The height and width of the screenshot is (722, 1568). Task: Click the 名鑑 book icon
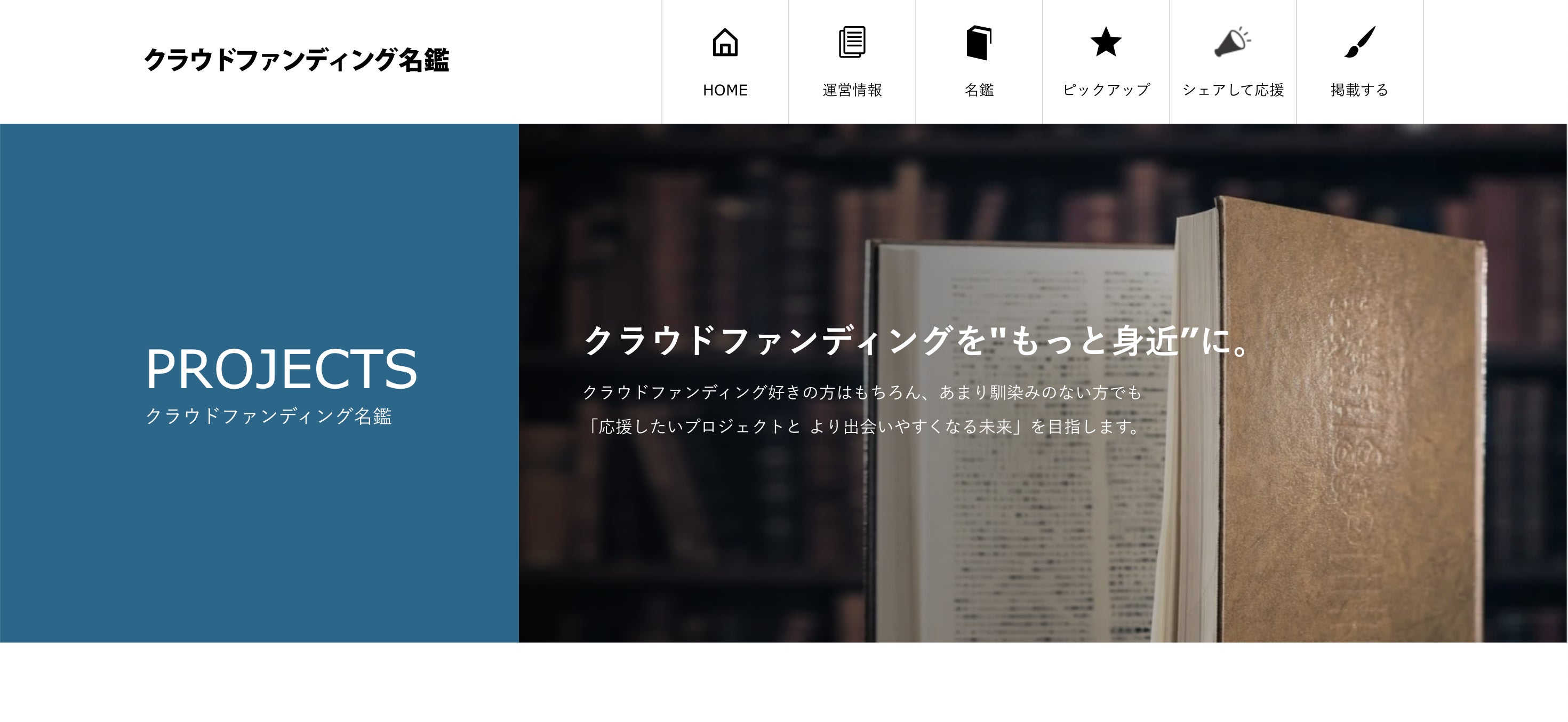click(x=979, y=43)
